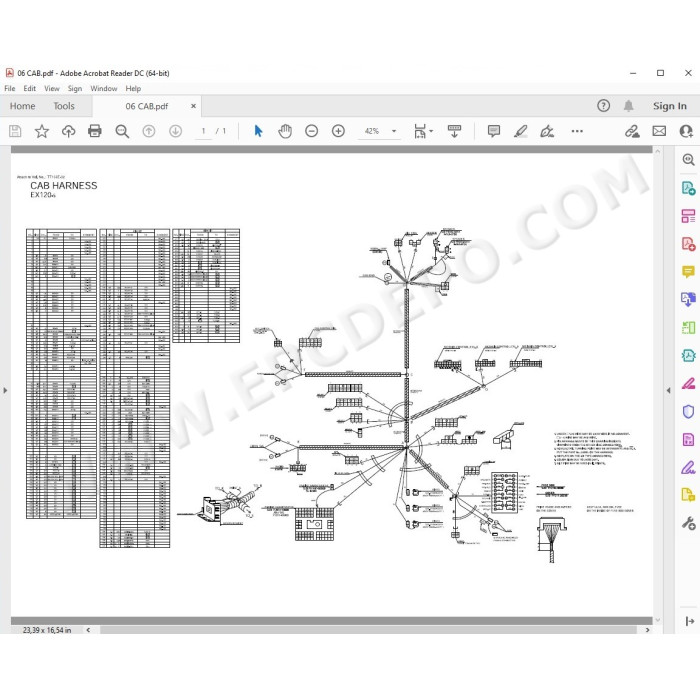Activate the selection arrow tool
The image size is (700, 700).
click(258, 131)
